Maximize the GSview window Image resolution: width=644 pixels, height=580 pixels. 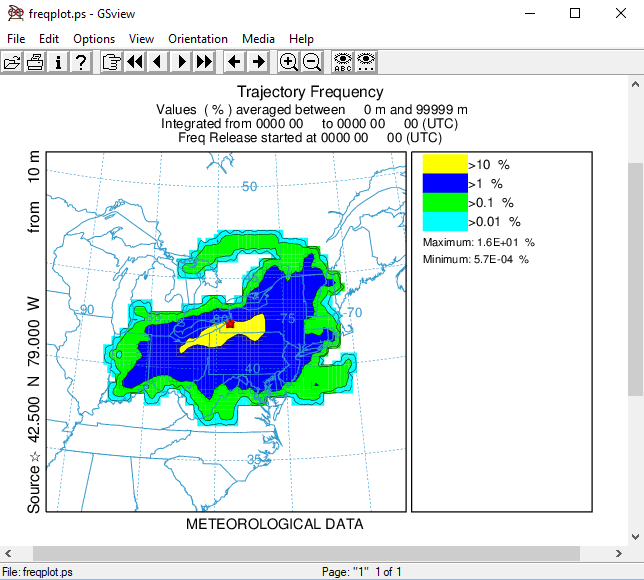(575, 14)
